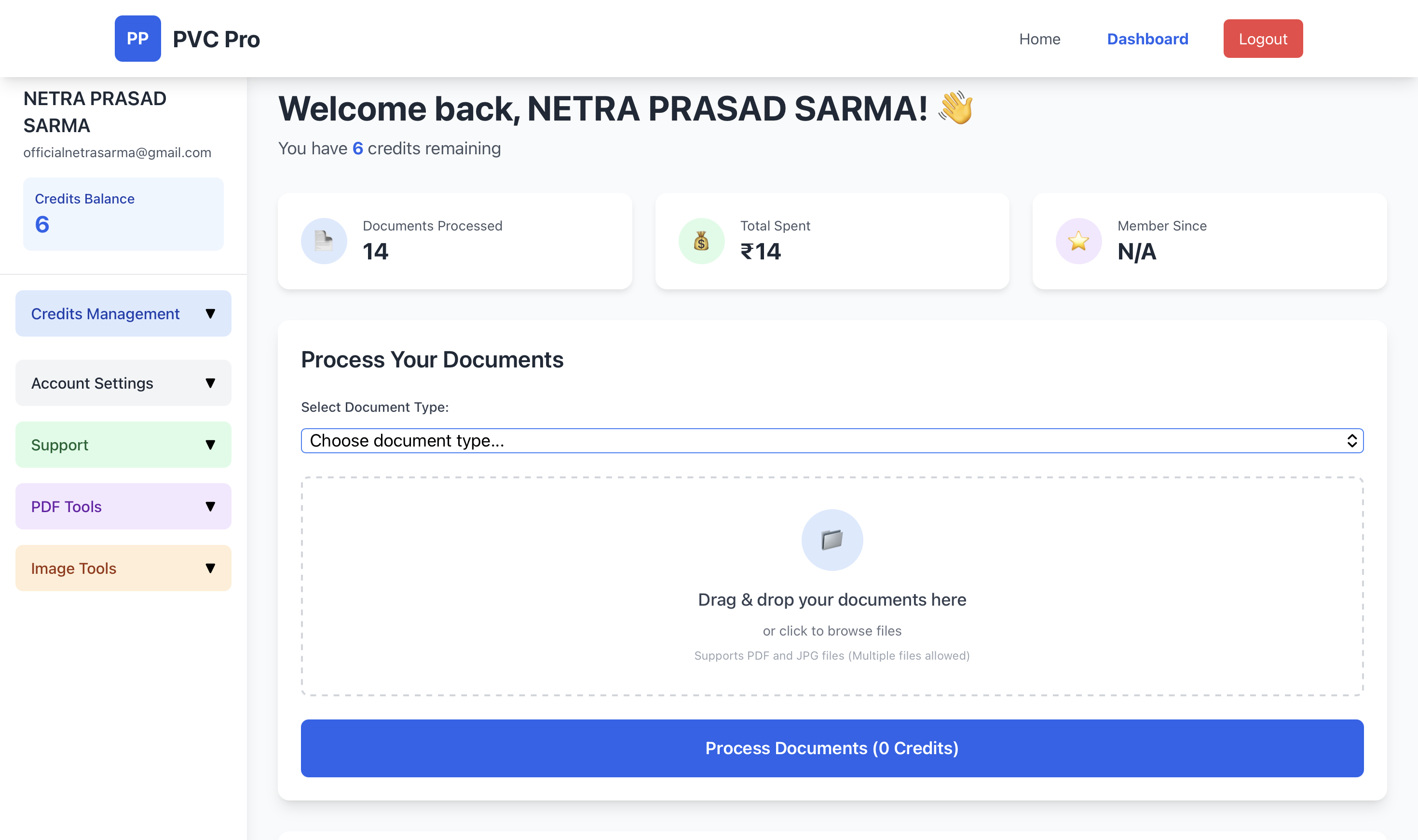The image size is (1418, 840).
Task: Click the star icon for Member Since
Action: coord(1078,241)
